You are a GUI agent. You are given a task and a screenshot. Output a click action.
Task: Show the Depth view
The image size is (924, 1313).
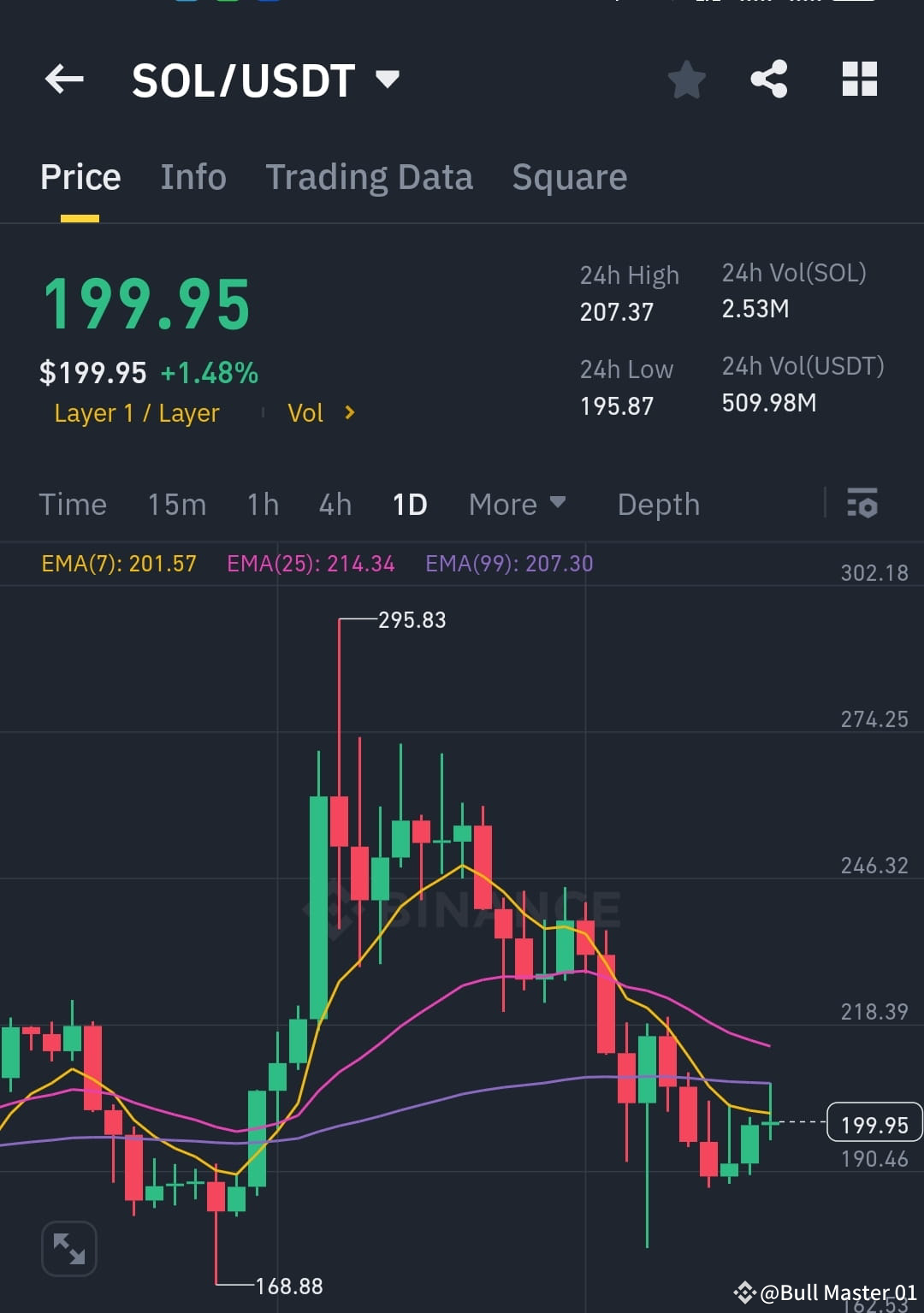tap(658, 504)
